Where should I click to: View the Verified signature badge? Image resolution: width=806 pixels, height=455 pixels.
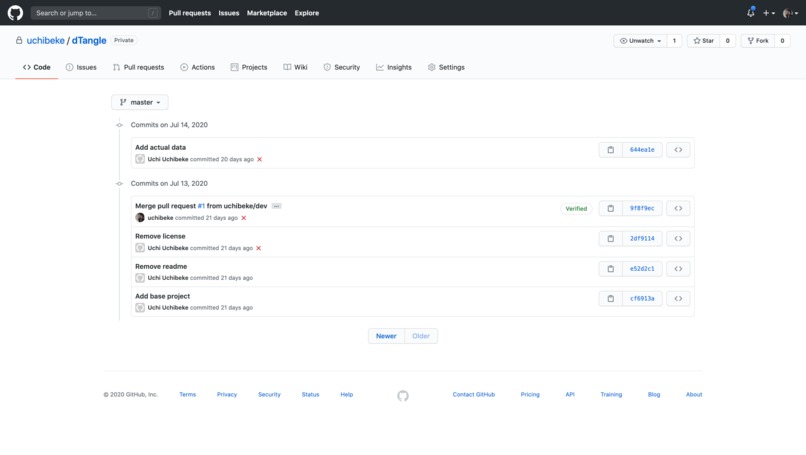click(576, 209)
